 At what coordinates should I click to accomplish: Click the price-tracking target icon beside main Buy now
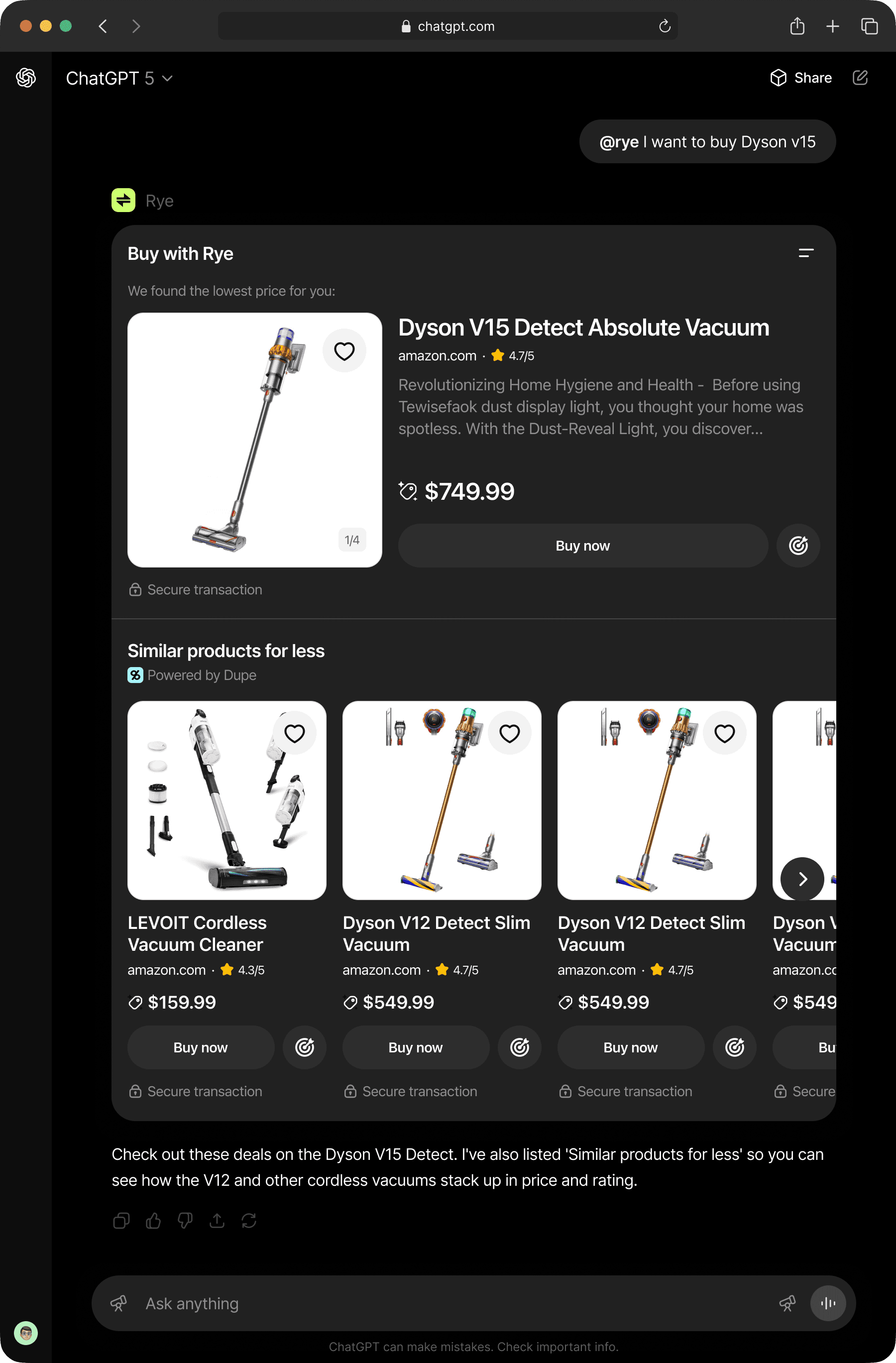[798, 545]
